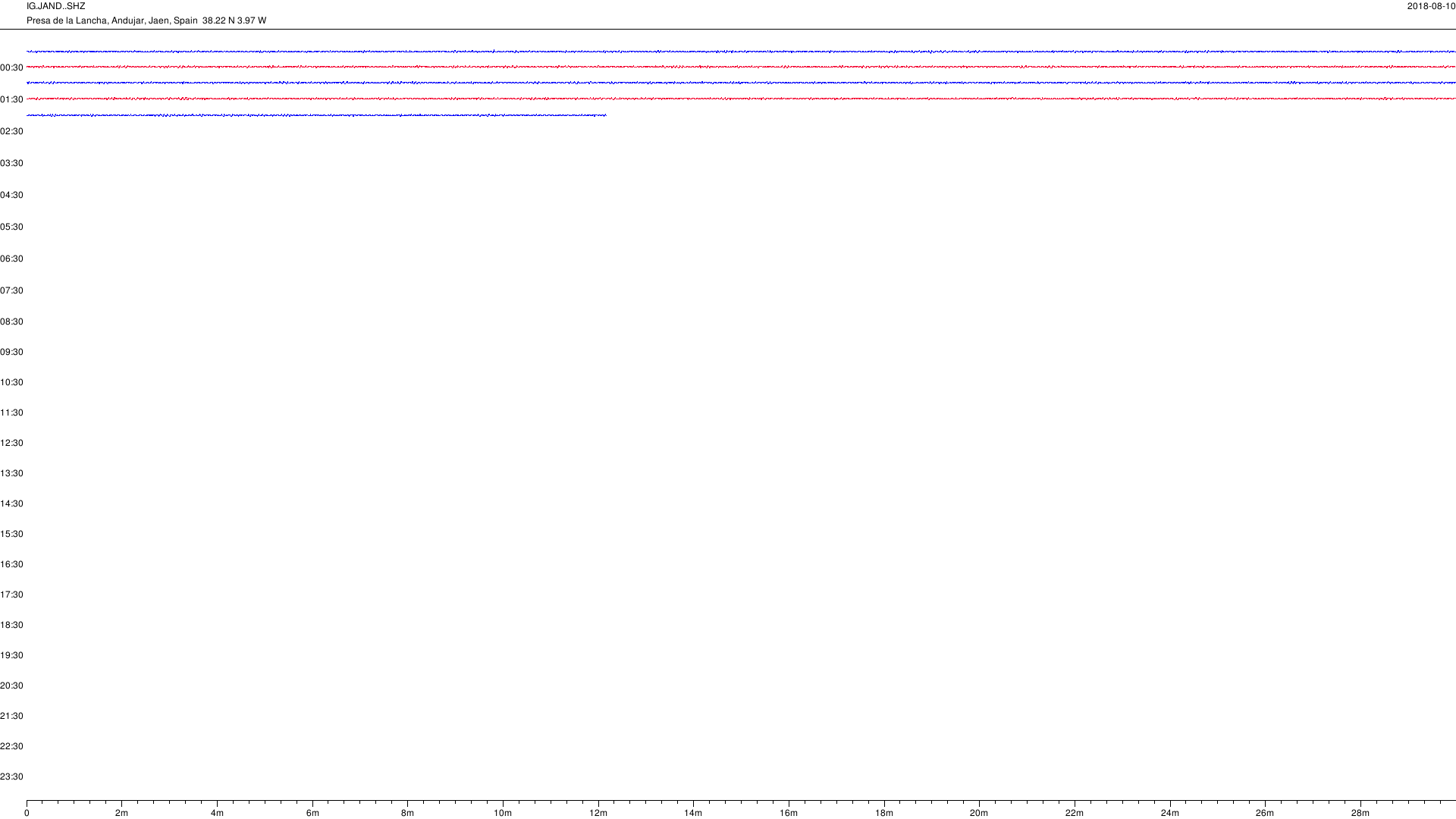Select the 00:30 time label
Screen dimensions: 1456x819
tap(11, 67)
